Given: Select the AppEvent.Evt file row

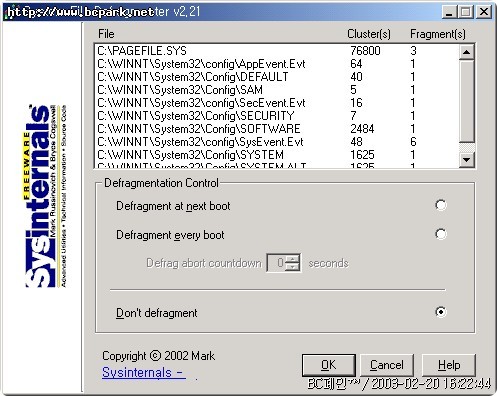Looking at the screenshot, I should tap(277, 64).
